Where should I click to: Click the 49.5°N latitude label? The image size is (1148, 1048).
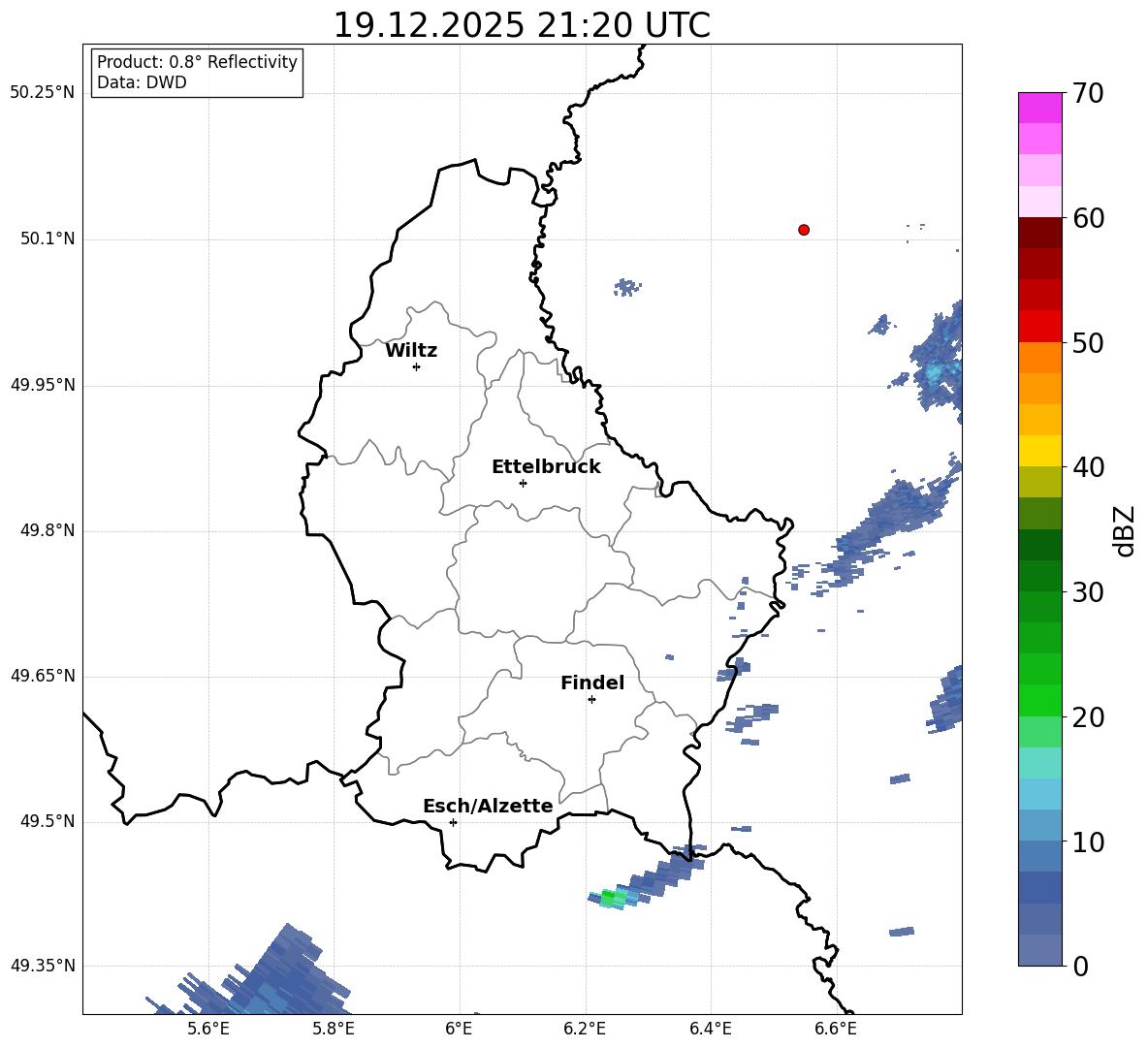(x=48, y=821)
